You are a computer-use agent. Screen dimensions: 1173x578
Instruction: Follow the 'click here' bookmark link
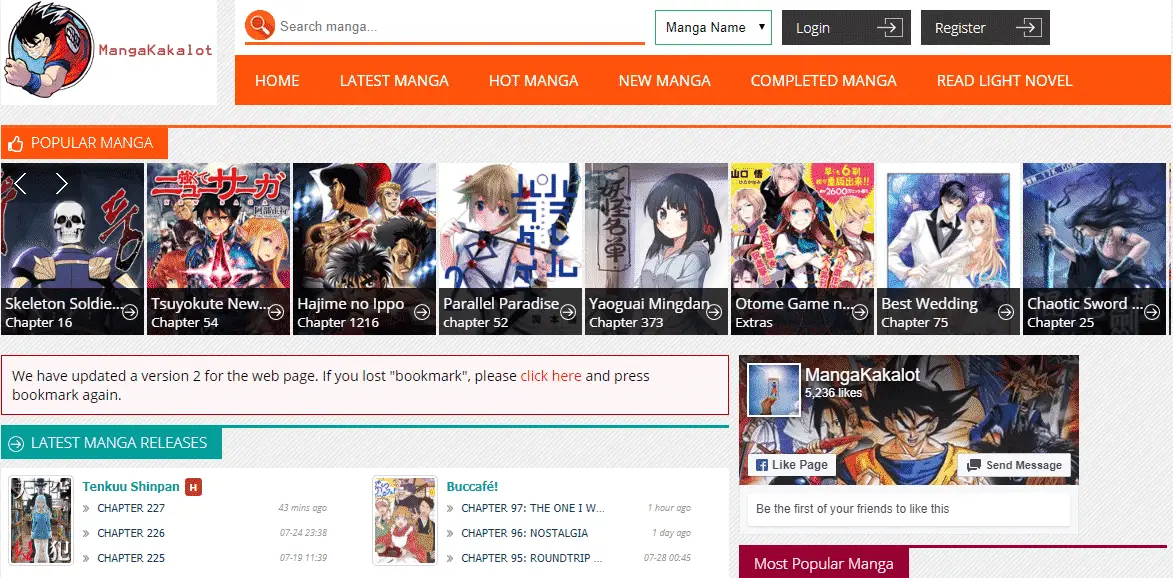(550, 376)
